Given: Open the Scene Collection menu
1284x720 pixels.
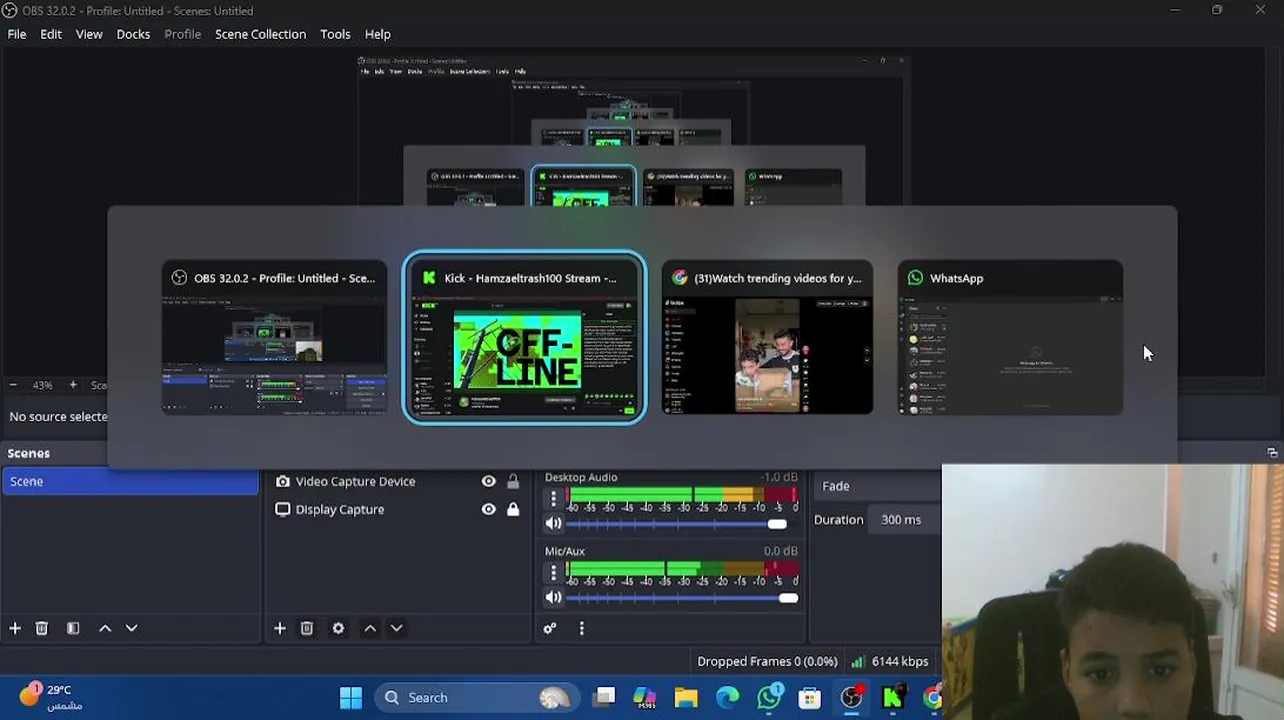Looking at the screenshot, I should click(x=260, y=34).
